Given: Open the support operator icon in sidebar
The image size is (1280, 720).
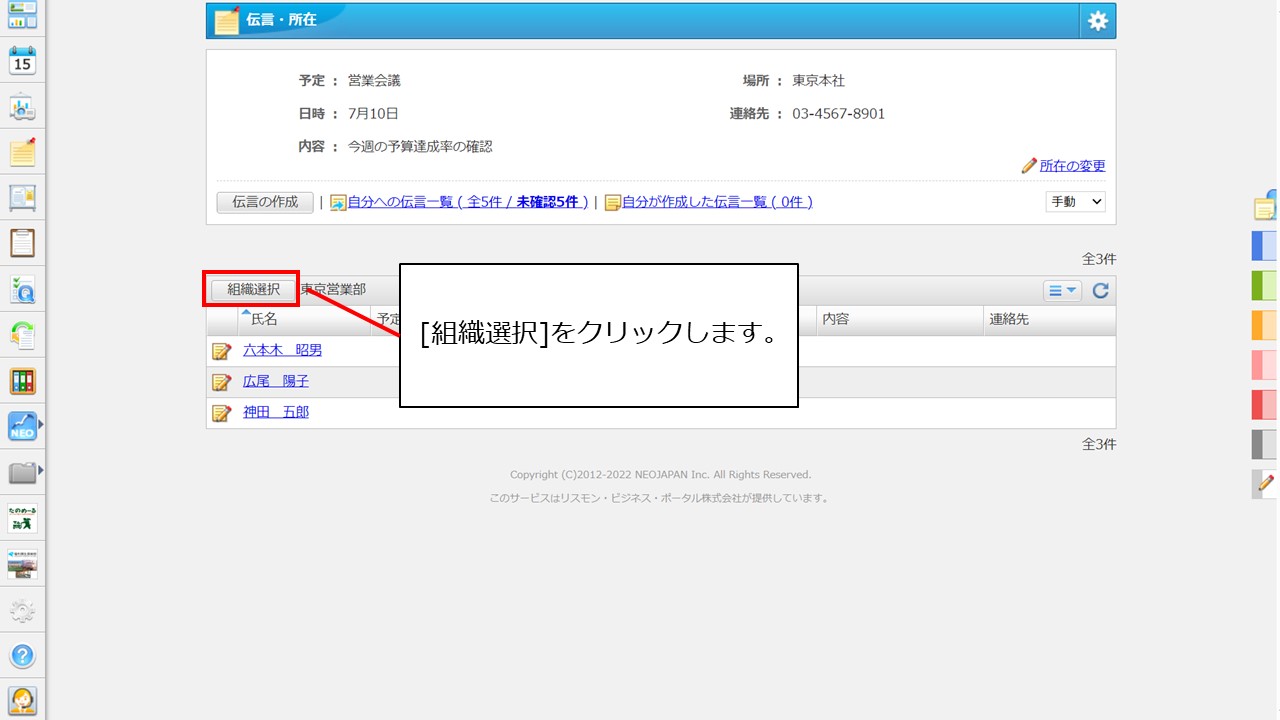Looking at the screenshot, I should click(22, 700).
